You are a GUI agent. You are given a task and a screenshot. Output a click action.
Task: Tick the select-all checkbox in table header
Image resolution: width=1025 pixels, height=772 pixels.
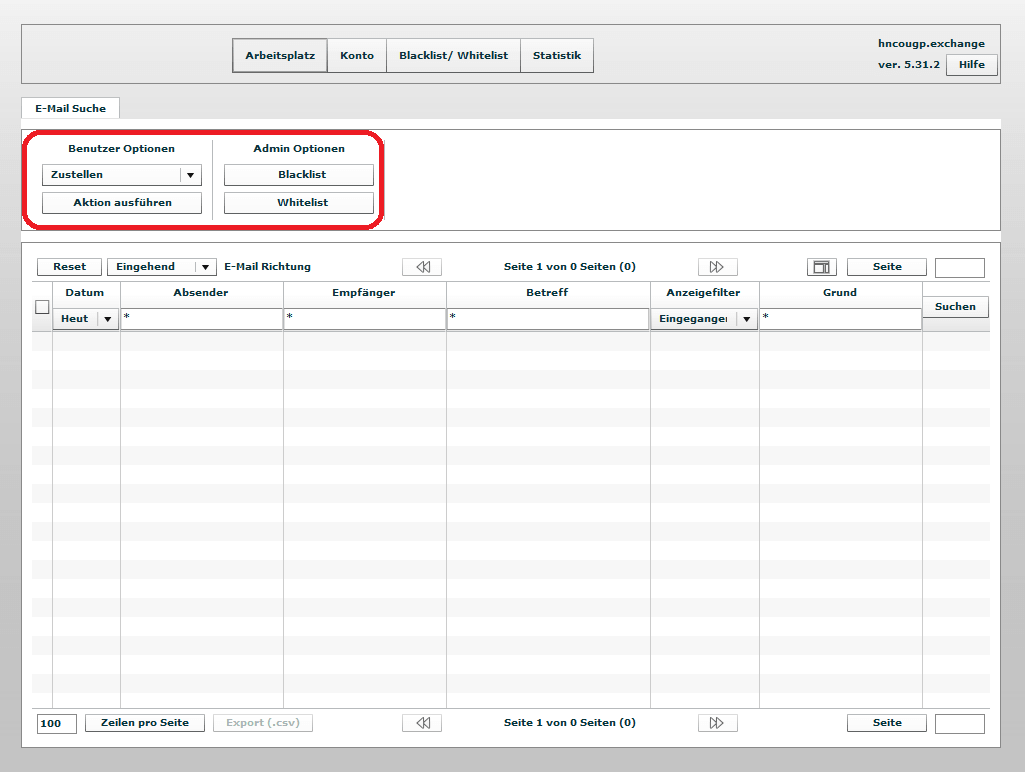click(x=42, y=307)
